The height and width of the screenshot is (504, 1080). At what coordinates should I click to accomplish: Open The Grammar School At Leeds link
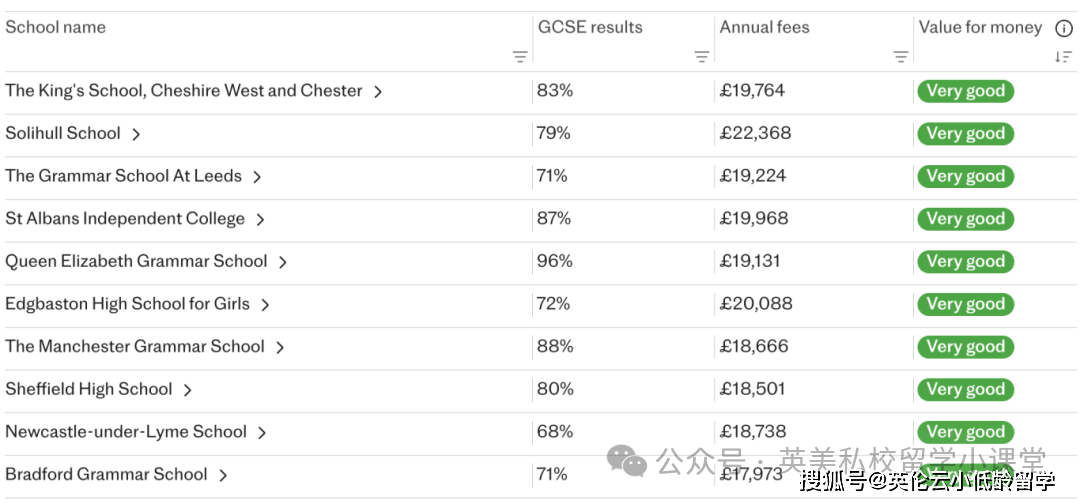[123, 176]
